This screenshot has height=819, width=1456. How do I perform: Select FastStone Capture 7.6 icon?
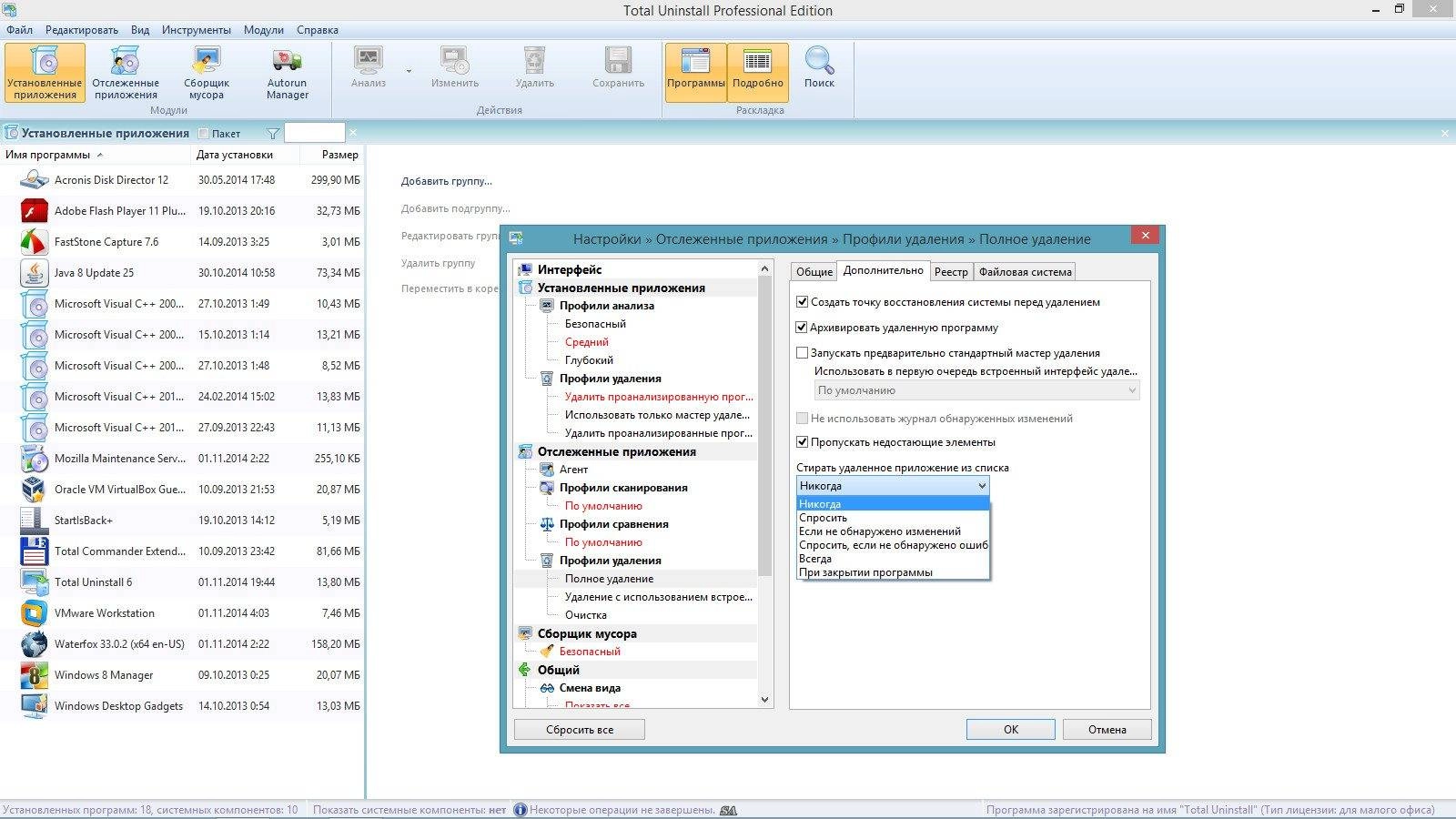pos(34,242)
